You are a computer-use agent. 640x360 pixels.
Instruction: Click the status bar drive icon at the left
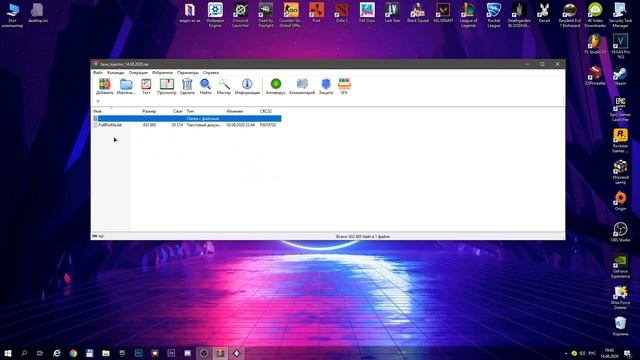tap(95, 236)
